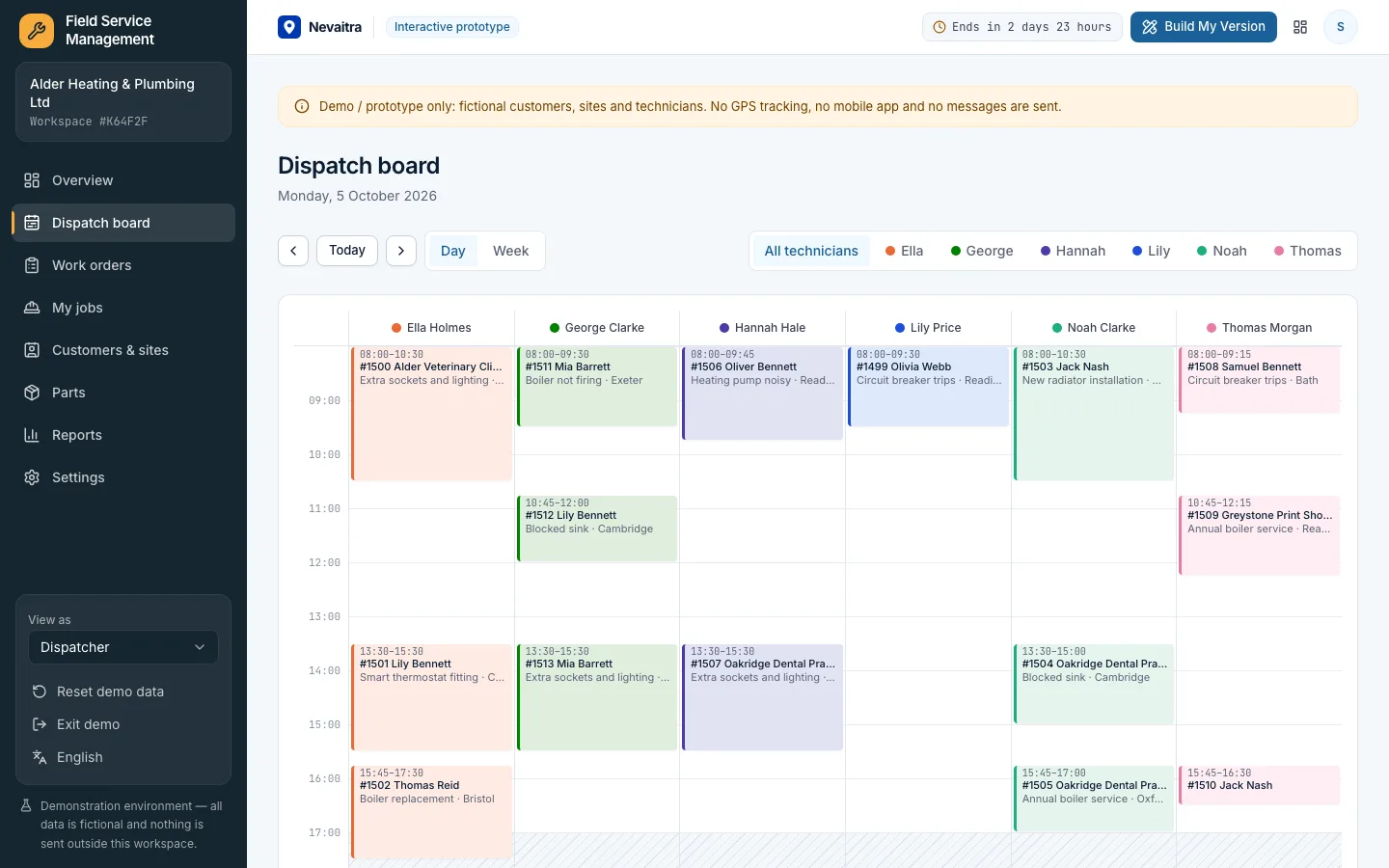Image resolution: width=1389 pixels, height=868 pixels.
Task: Click the Customers & sites icon
Action: point(32,350)
